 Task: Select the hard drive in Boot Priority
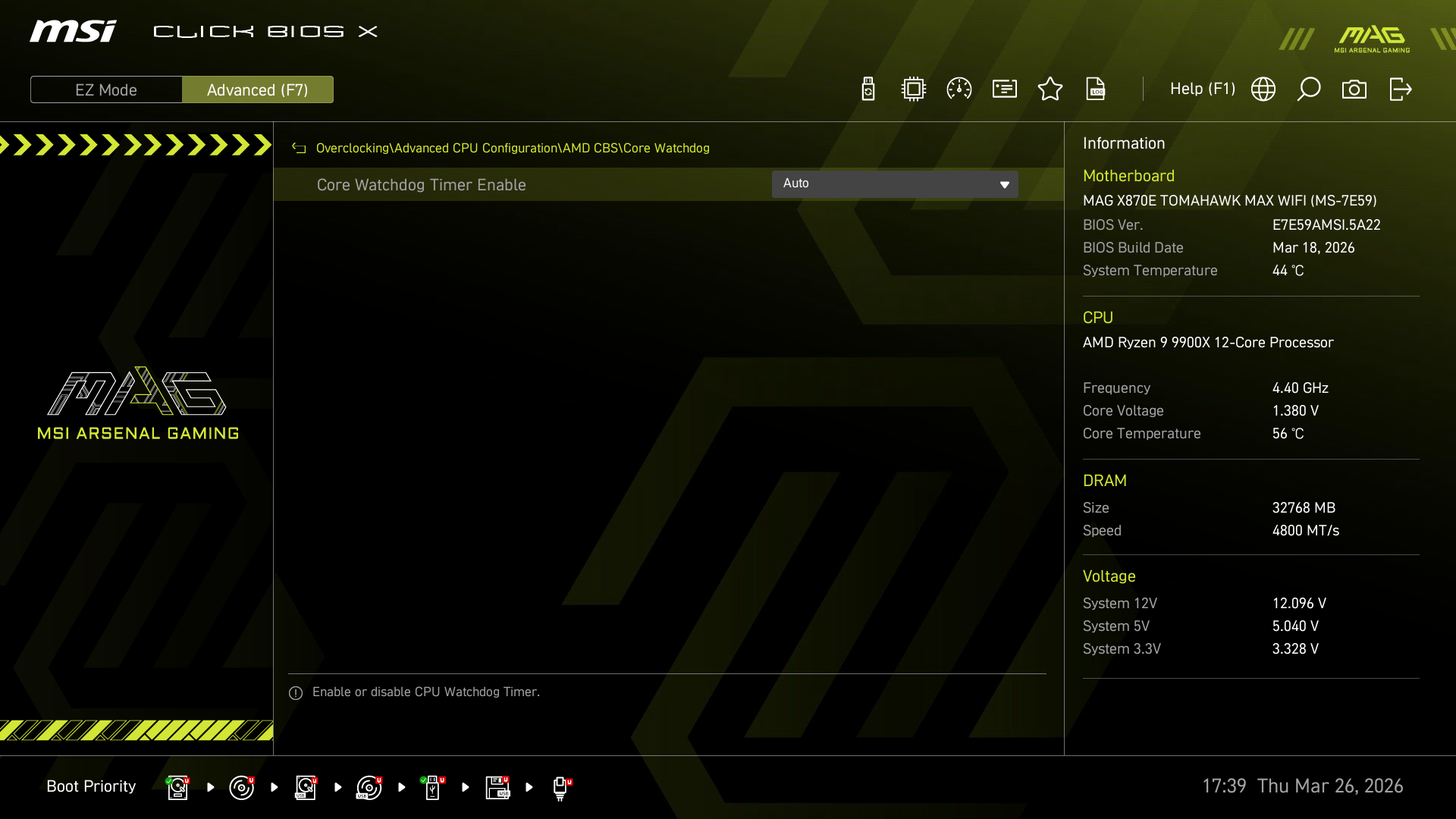pyautogui.click(x=177, y=787)
